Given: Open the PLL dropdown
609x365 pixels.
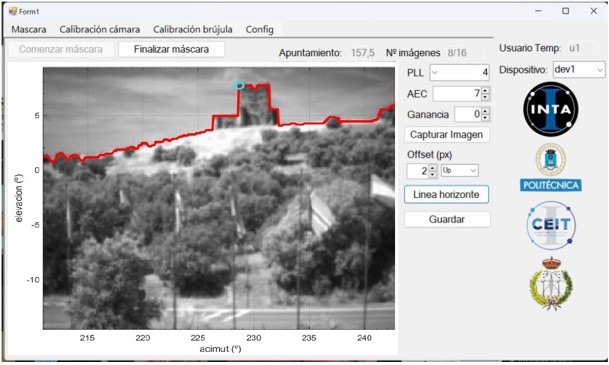Looking at the screenshot, I should point(435,73).
